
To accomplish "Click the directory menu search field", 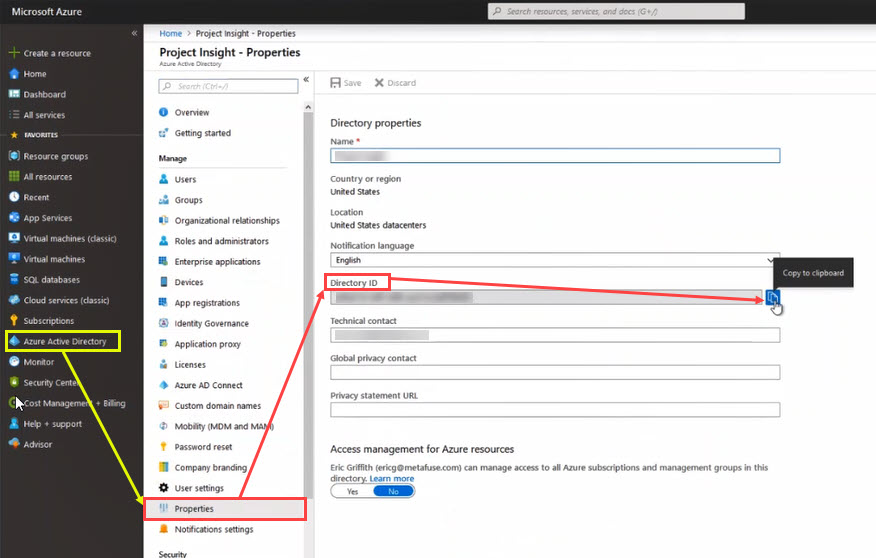I will point(228,86).
